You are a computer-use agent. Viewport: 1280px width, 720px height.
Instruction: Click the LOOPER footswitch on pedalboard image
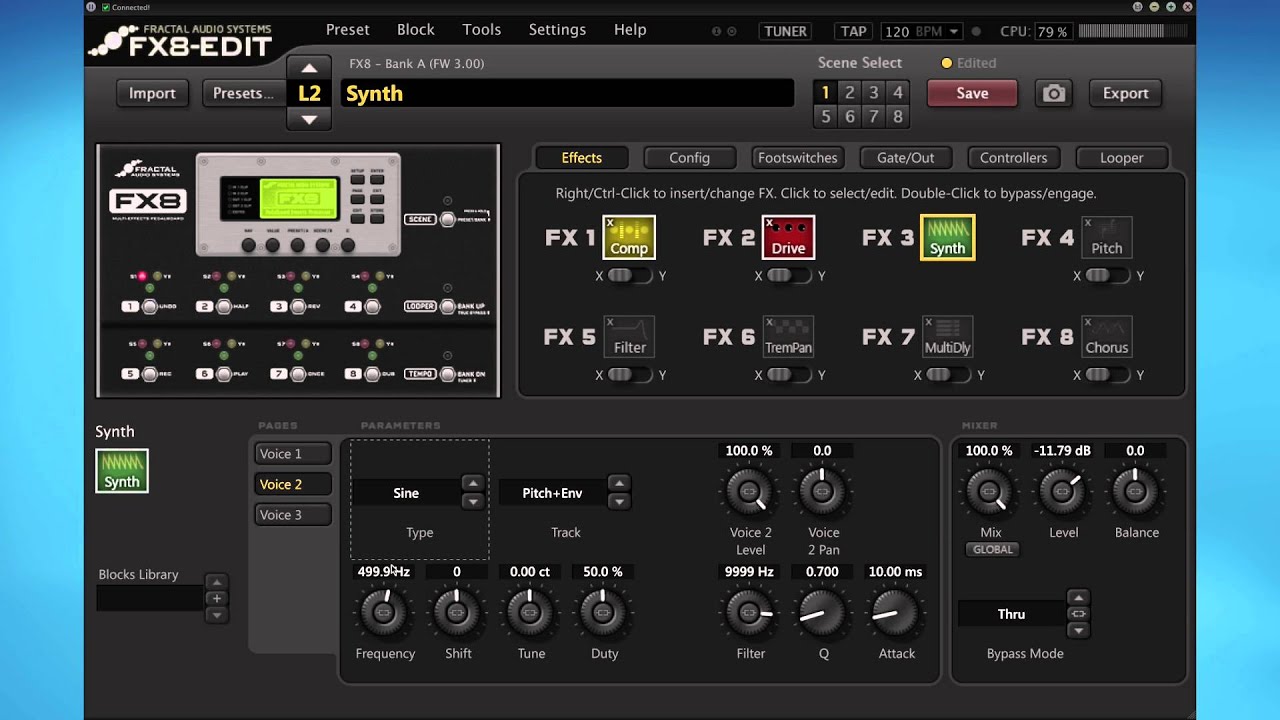448,306
